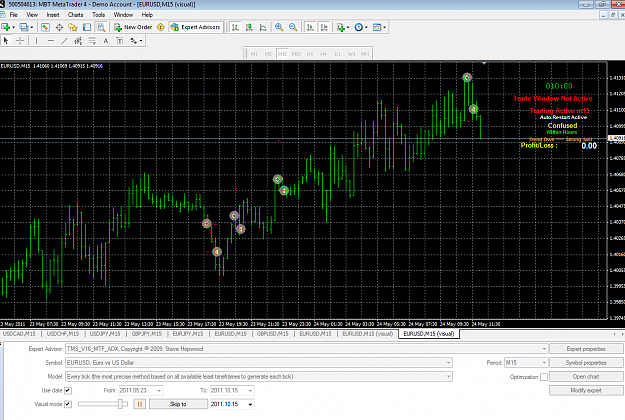625x420 pixels.
Task: Click the Zoom Out magnifier icon
Action: click(293, 27)
